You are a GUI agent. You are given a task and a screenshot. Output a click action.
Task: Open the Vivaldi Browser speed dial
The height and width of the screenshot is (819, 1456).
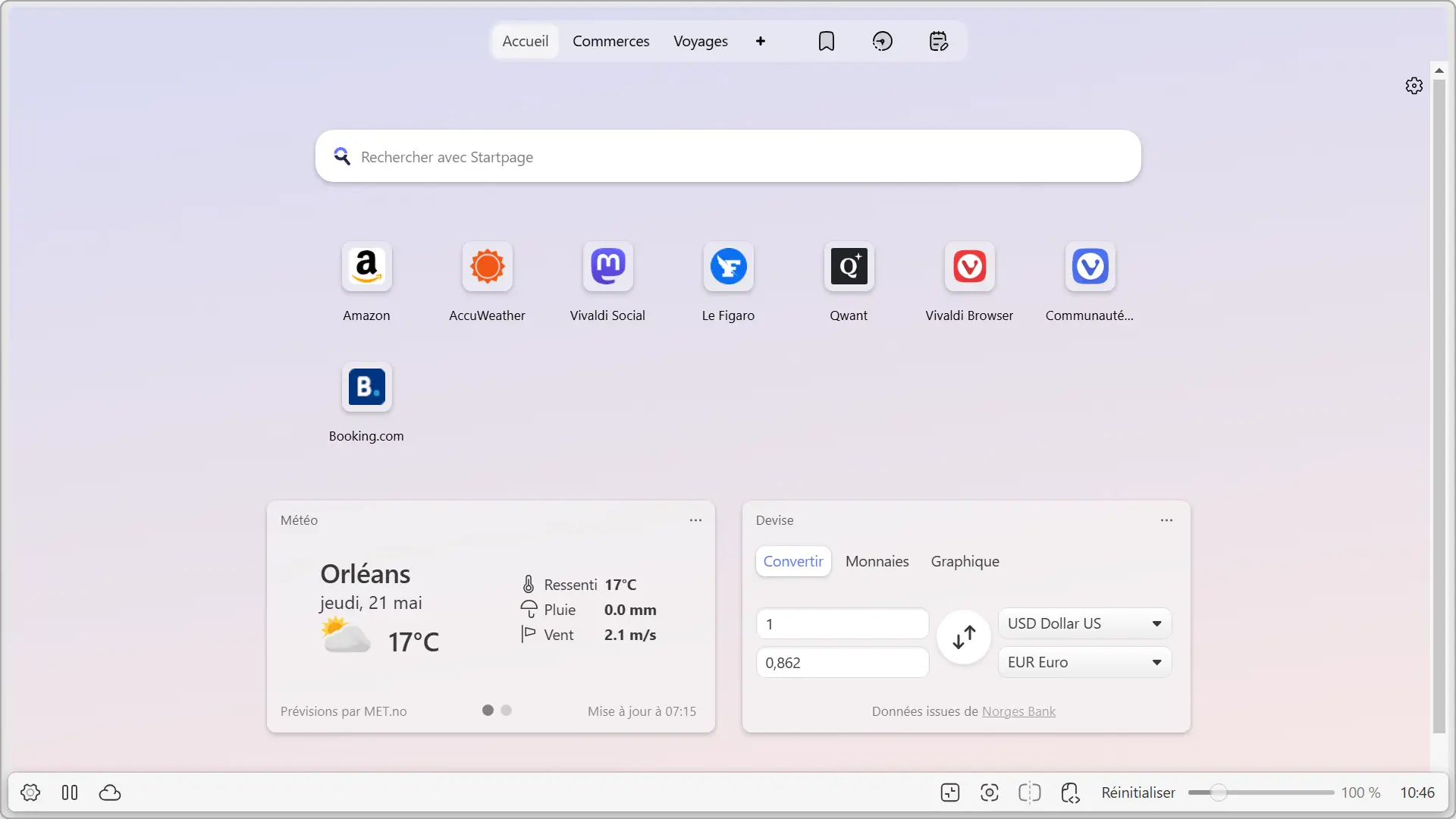click(x=969, y=267)
